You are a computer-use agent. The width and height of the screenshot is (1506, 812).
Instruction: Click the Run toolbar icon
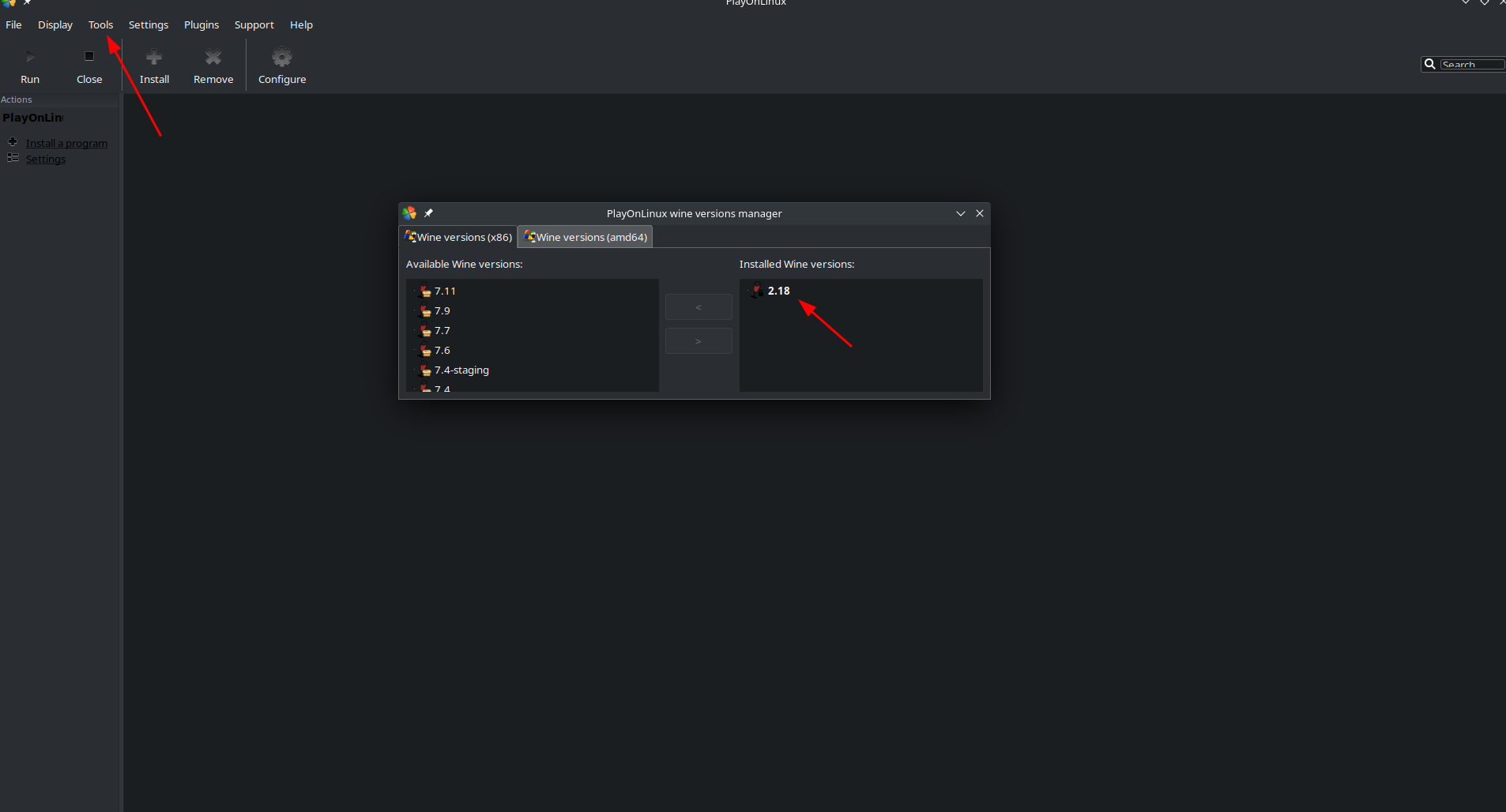pyautogui.click(x=30, y=57)
